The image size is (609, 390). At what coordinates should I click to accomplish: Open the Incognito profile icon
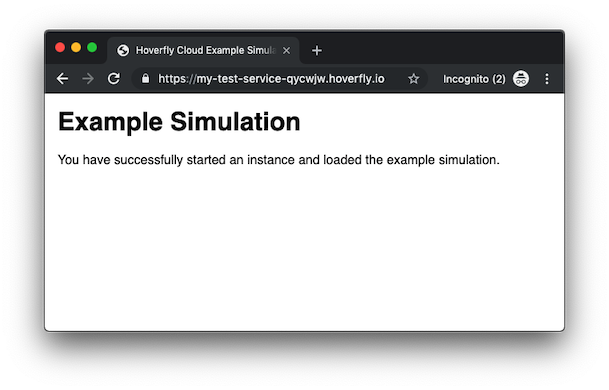click(521, 79)
